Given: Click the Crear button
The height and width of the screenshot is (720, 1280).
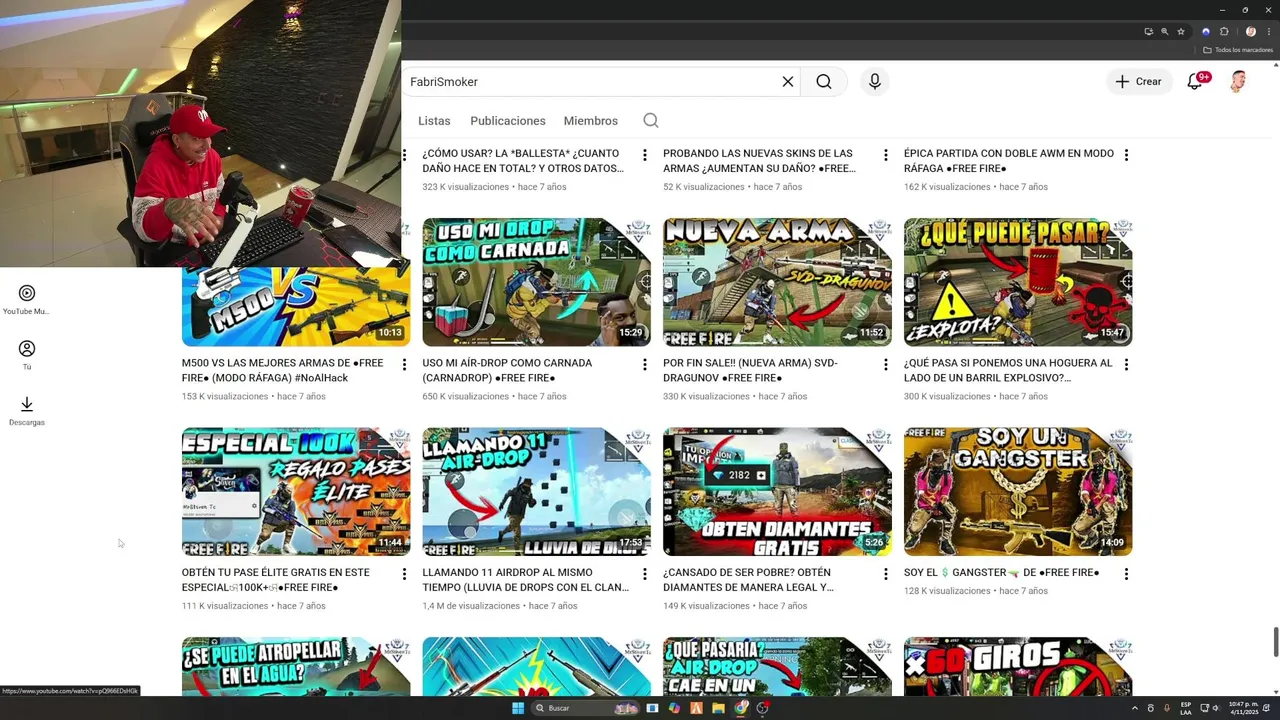Looking at the screenshot, I should 1139,82.
